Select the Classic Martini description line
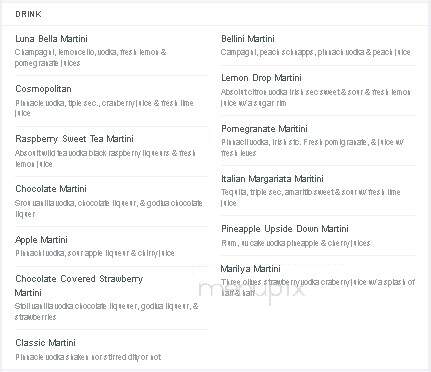The width and height of the screenshot is (431, 372). (x=88, y=357)
